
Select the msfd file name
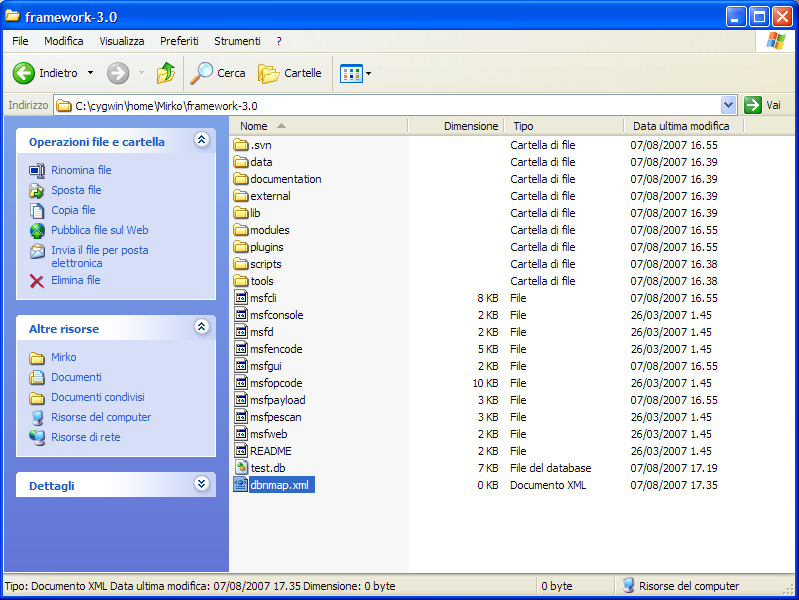262,332
